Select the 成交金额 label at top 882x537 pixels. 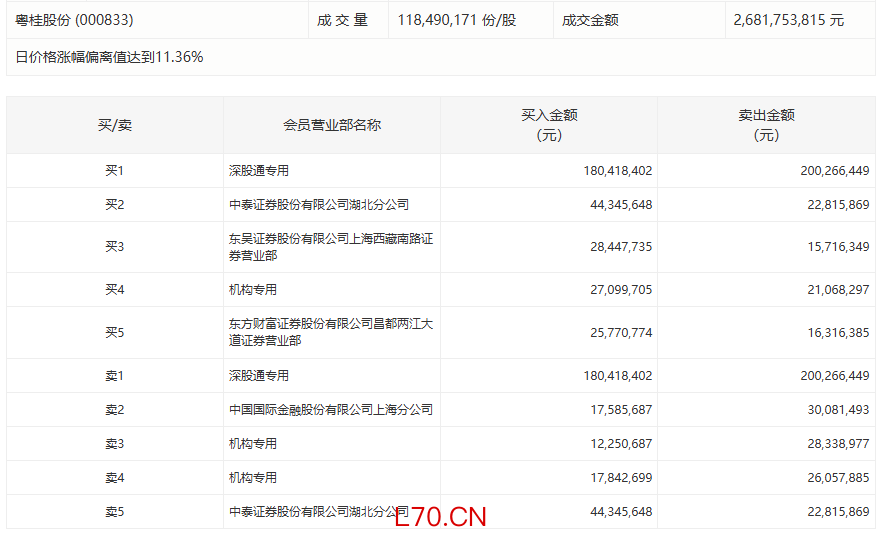click(590, 20)
